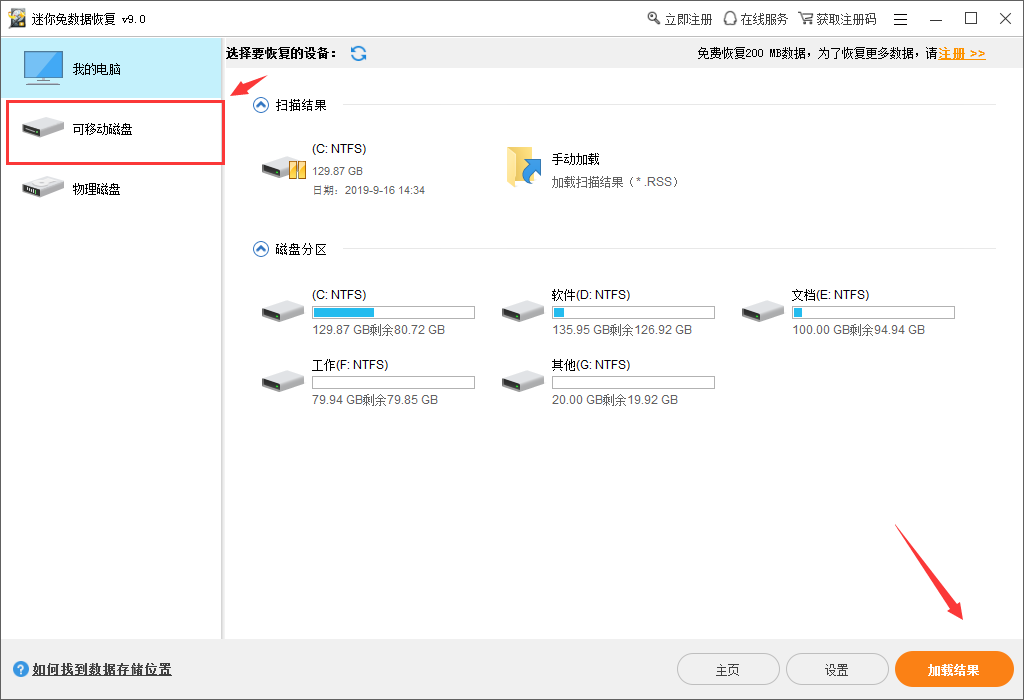This screenshot has height=700, width=1024.
Task: Open 在线服务 in the title bar
Action: coord(756,19)
